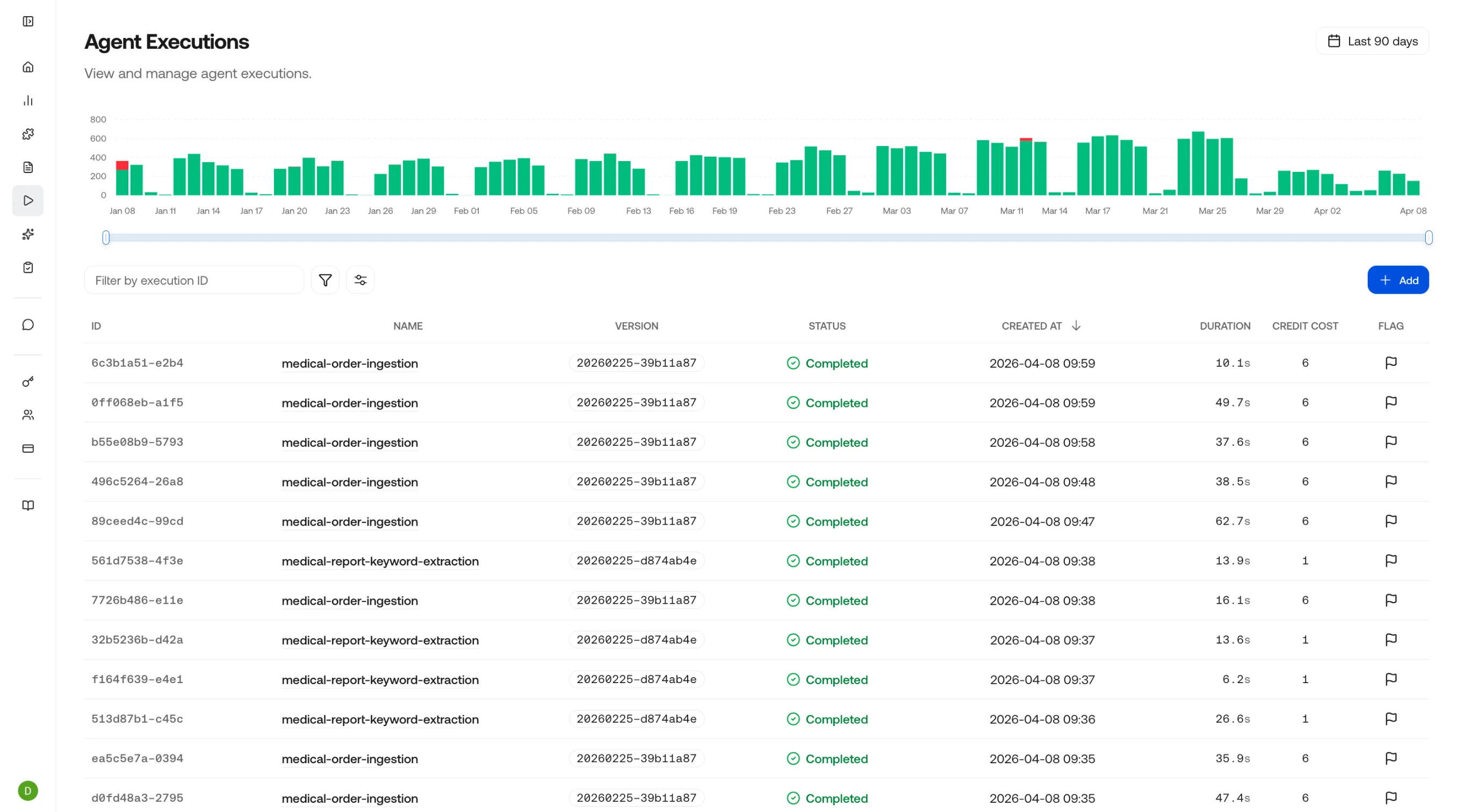Flag execution 513d87b1-c45c

pyautogui.click(x=1391, y=719)
